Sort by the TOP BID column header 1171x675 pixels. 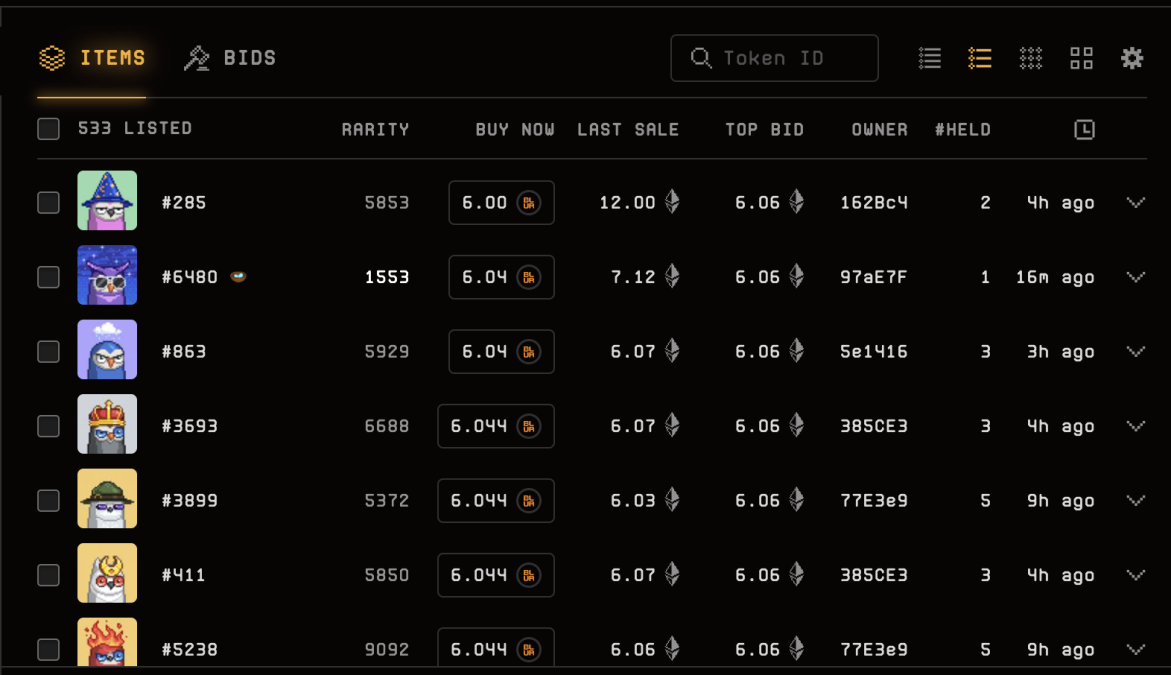(x=765, y=129)
